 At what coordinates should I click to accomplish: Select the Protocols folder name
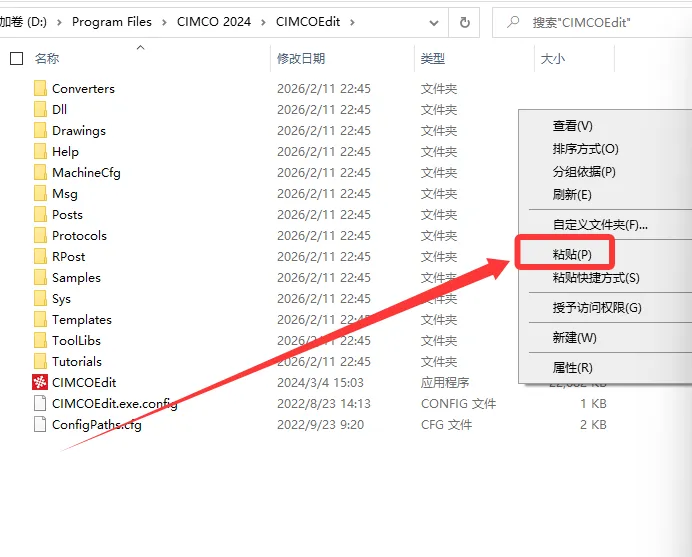79,236
